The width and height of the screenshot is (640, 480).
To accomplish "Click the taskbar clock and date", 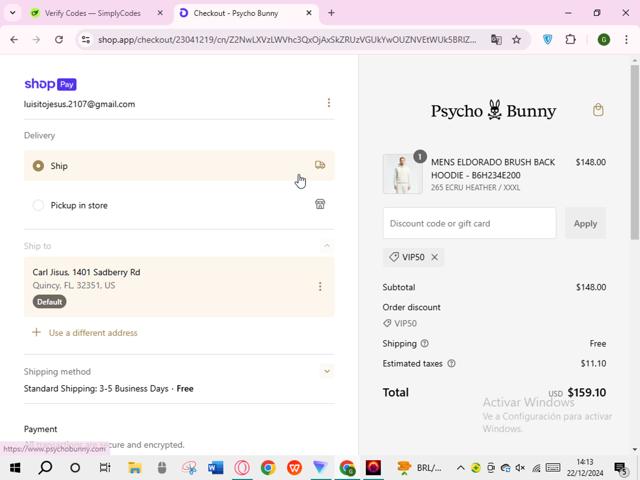I will pos(585,468).
